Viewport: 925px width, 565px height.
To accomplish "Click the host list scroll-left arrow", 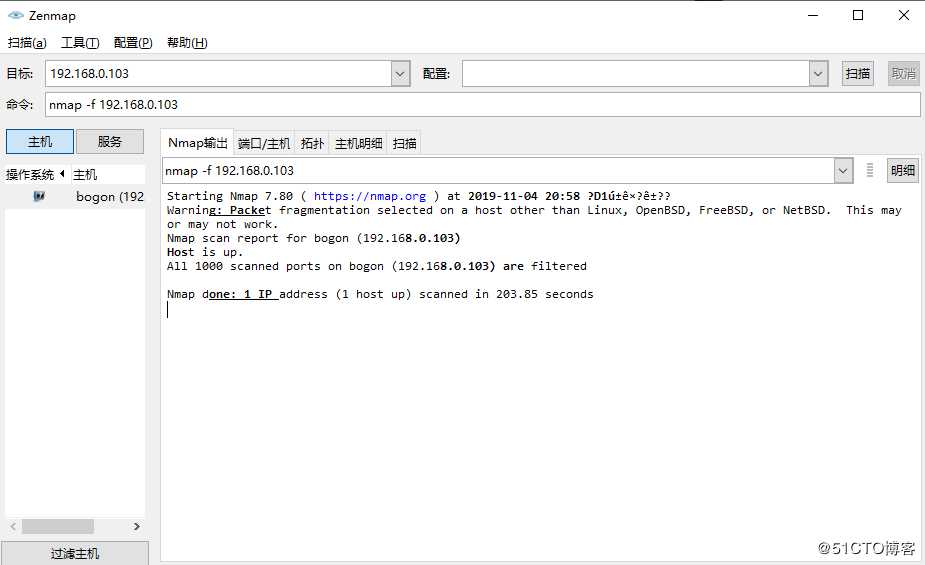I will pyautogui.click(x=13, y=526).
